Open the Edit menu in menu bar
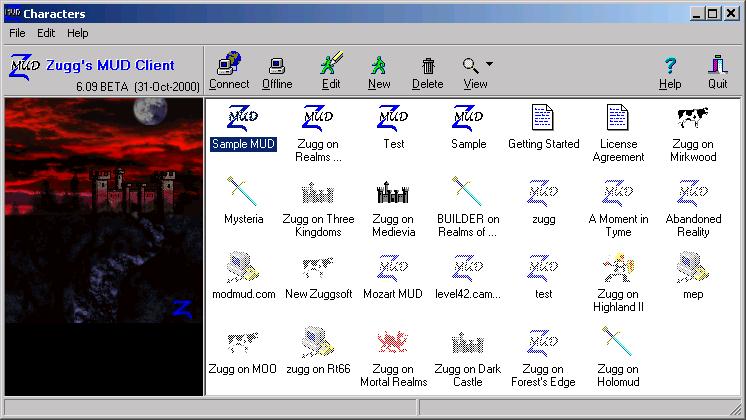Viewport: 746px width, 420px height. (46, 33)
